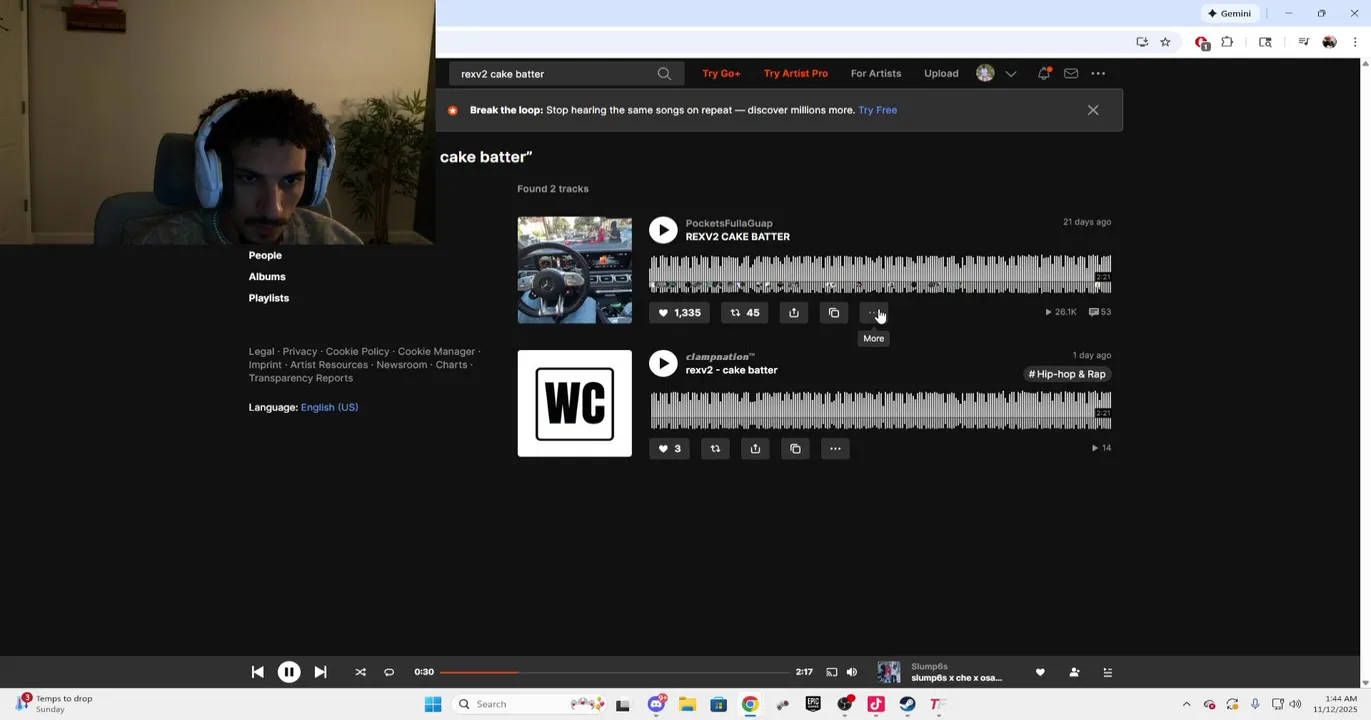Open the WC artwork thumbnail

click(574, 403)
